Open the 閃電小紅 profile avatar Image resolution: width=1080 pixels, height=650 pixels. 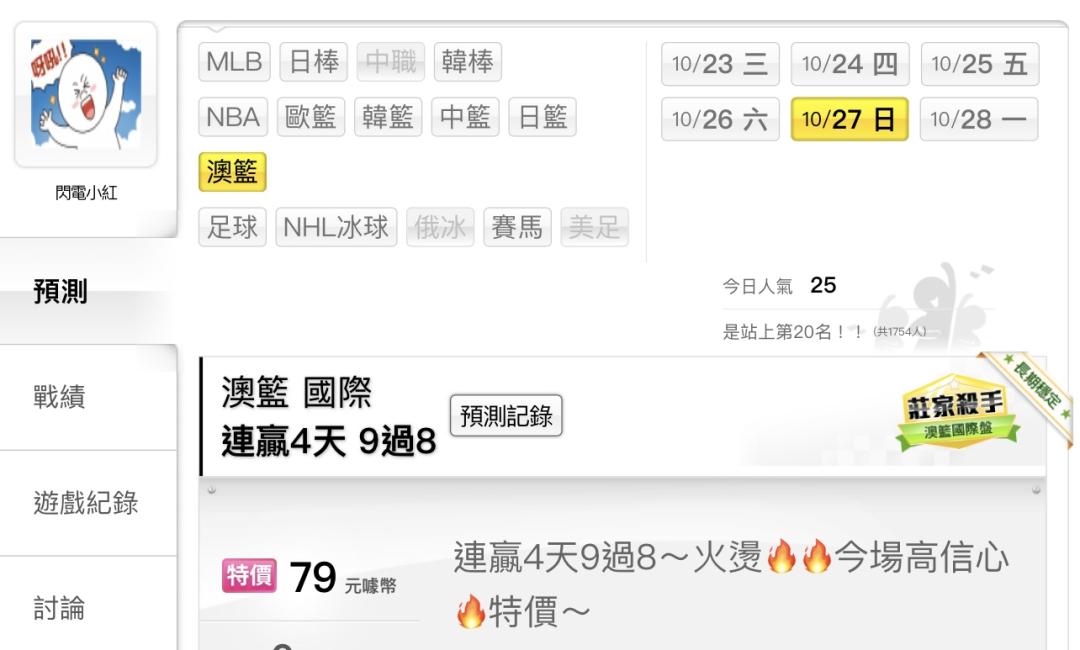click(x=86, y=94)
